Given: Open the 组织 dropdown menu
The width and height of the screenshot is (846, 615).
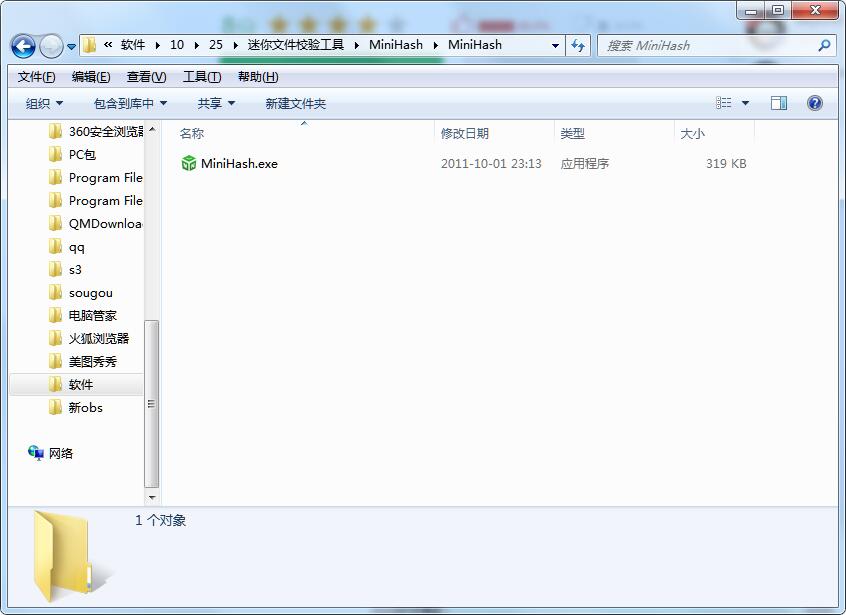Looking at the screenshot, I should (44, 103).
